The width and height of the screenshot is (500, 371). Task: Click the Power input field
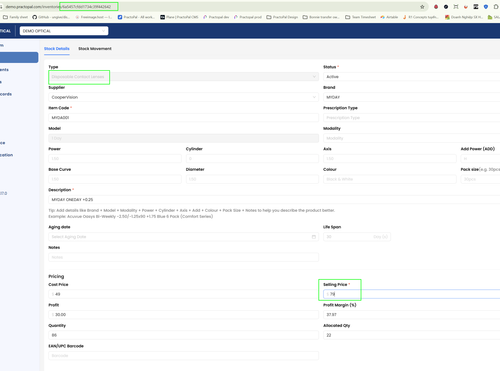pyautogui.click(x=115, y=159)
